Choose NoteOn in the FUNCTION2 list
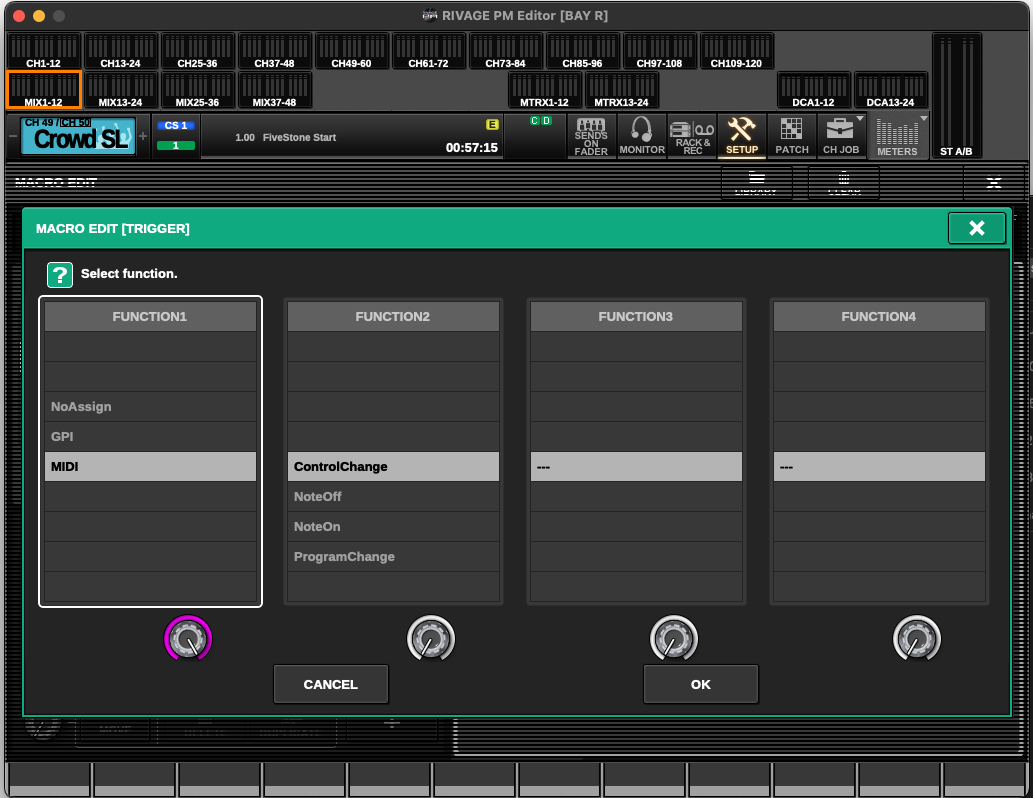The image size is (1033, 798). point(393,527)
